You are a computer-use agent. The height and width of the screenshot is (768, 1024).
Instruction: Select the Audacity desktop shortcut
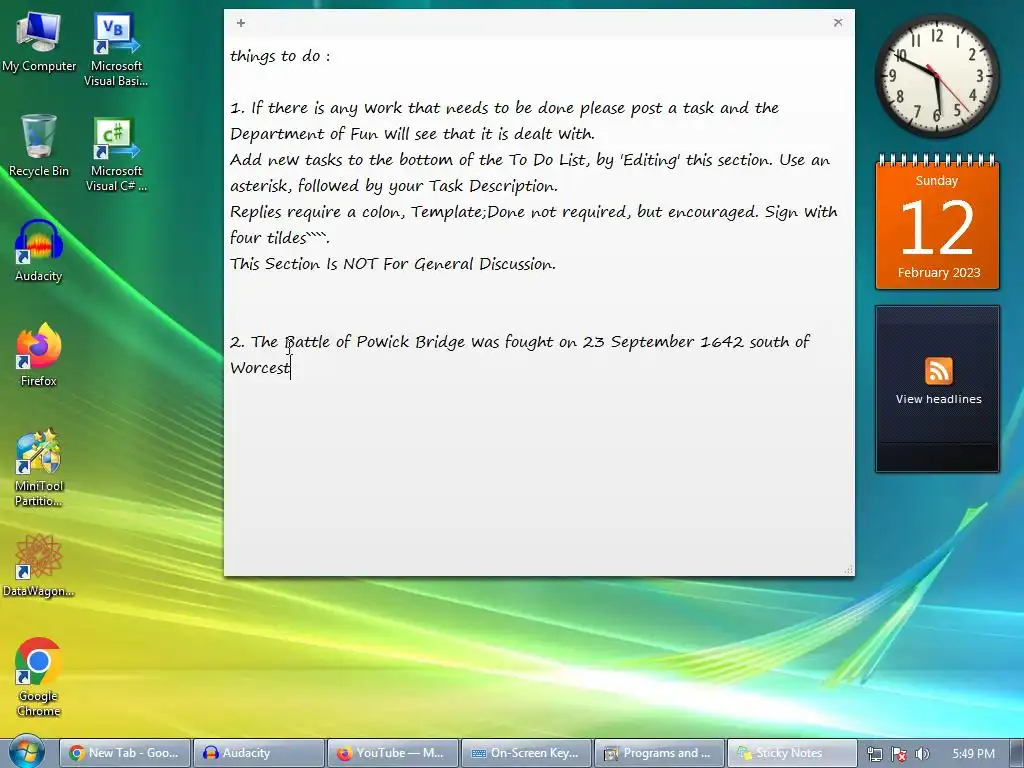pos(39,251)
